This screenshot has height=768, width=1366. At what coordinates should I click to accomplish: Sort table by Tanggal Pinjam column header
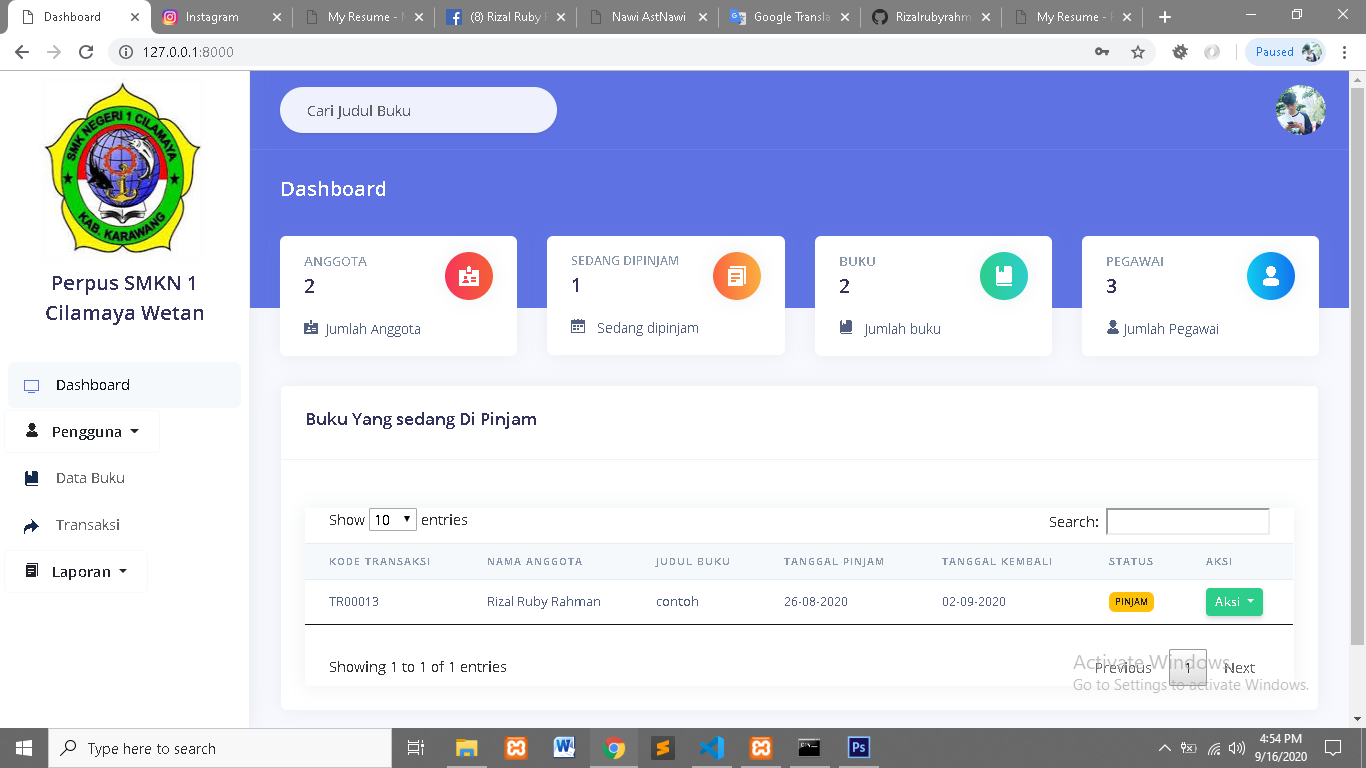pyautogui.click(x=834, y=562)
